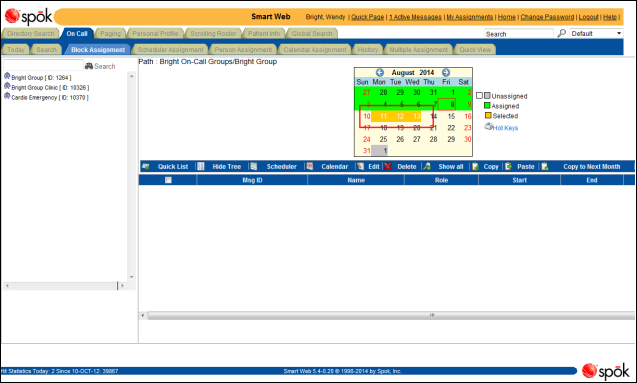Viewport: 637px width, 383px height.
Task: Open the My Assignments link
Action: pyautogui.click(x=470, y=17)
